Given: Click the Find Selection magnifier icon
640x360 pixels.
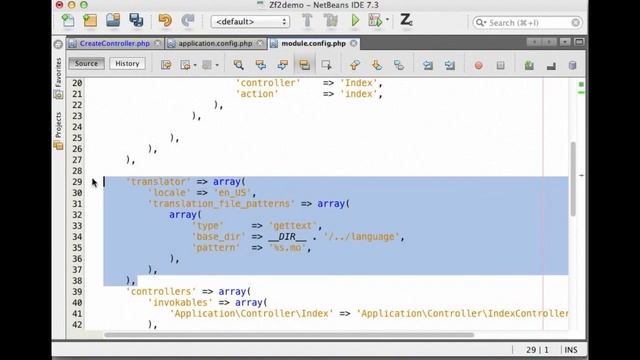Looking at the screenshot, I should 238,65.
